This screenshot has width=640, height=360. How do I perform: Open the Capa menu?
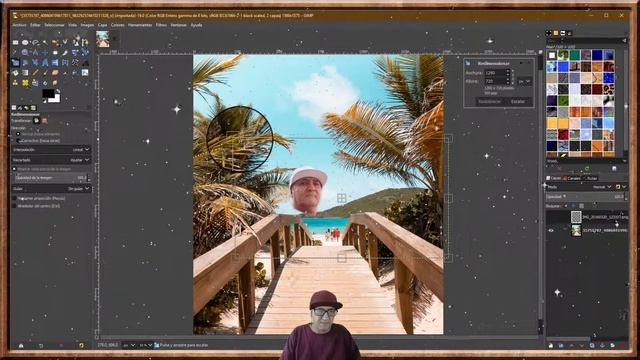[102, 25]
